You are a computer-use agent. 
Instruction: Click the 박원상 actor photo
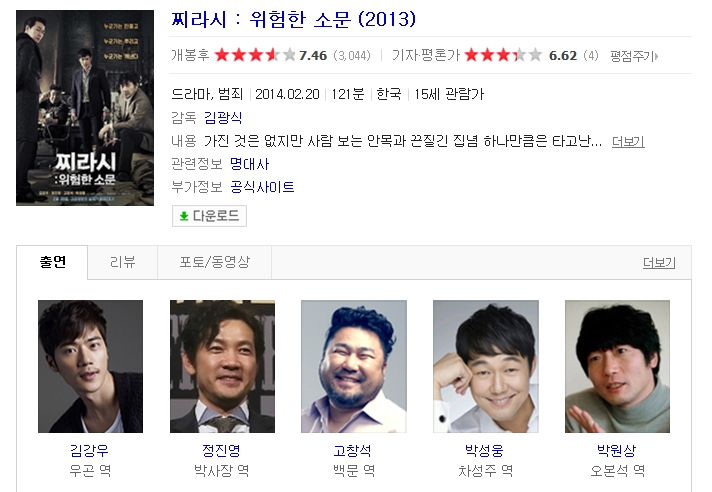point(617,366)
